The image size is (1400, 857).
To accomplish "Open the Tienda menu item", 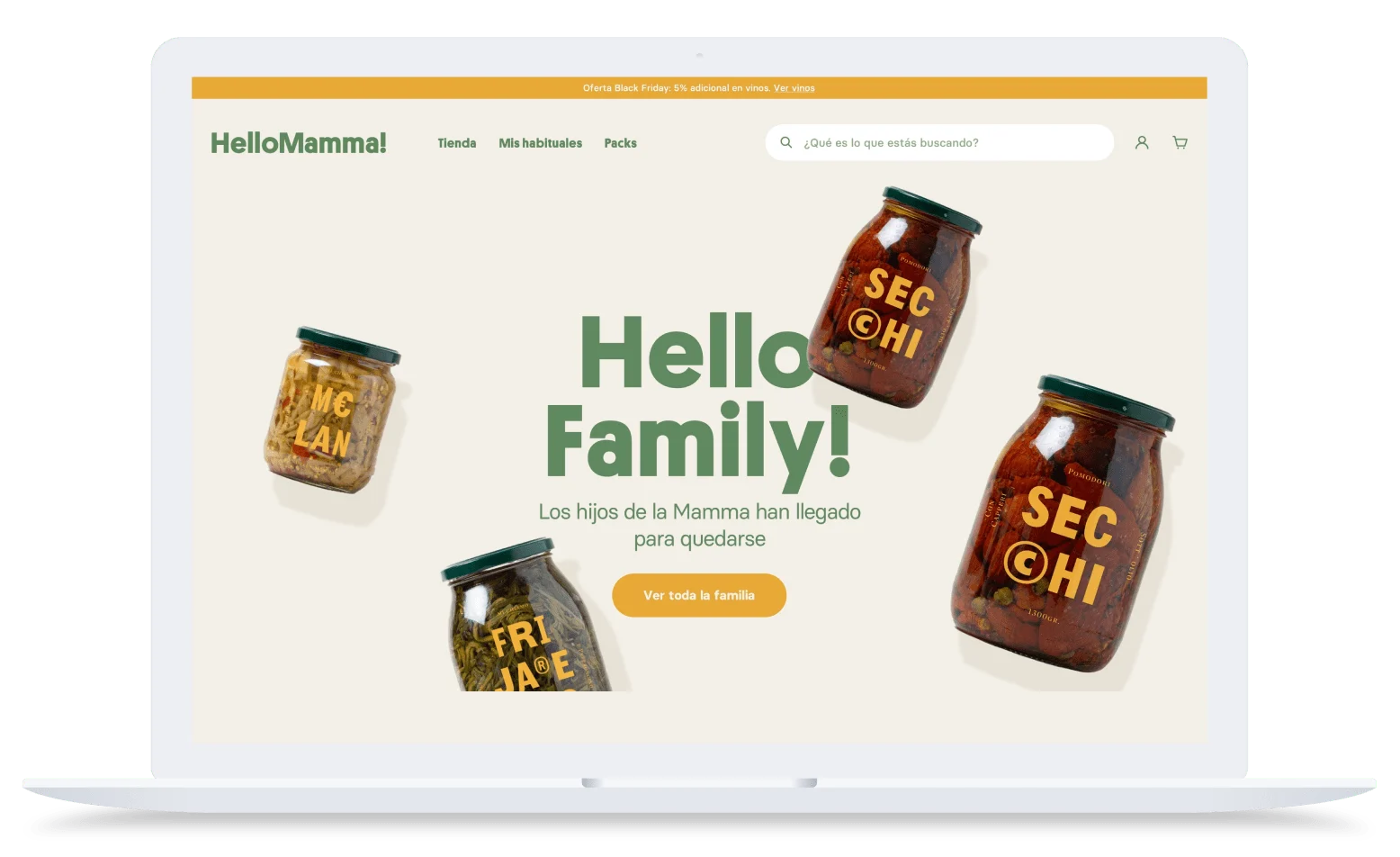I will tap(457, 143).
